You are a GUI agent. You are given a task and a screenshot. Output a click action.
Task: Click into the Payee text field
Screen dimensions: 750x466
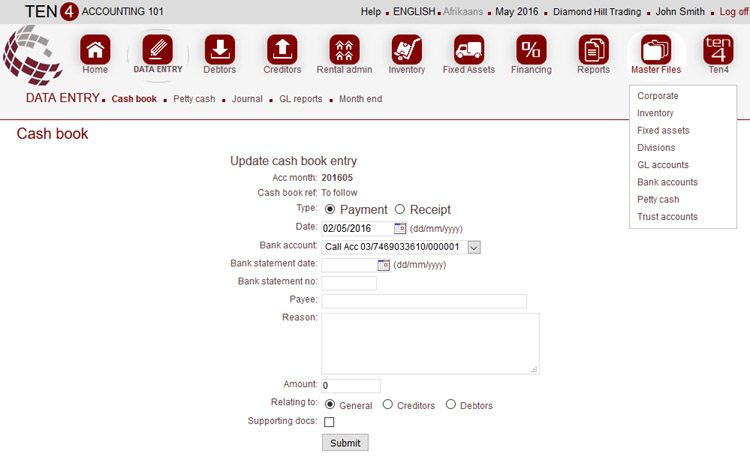coord(423,301)
